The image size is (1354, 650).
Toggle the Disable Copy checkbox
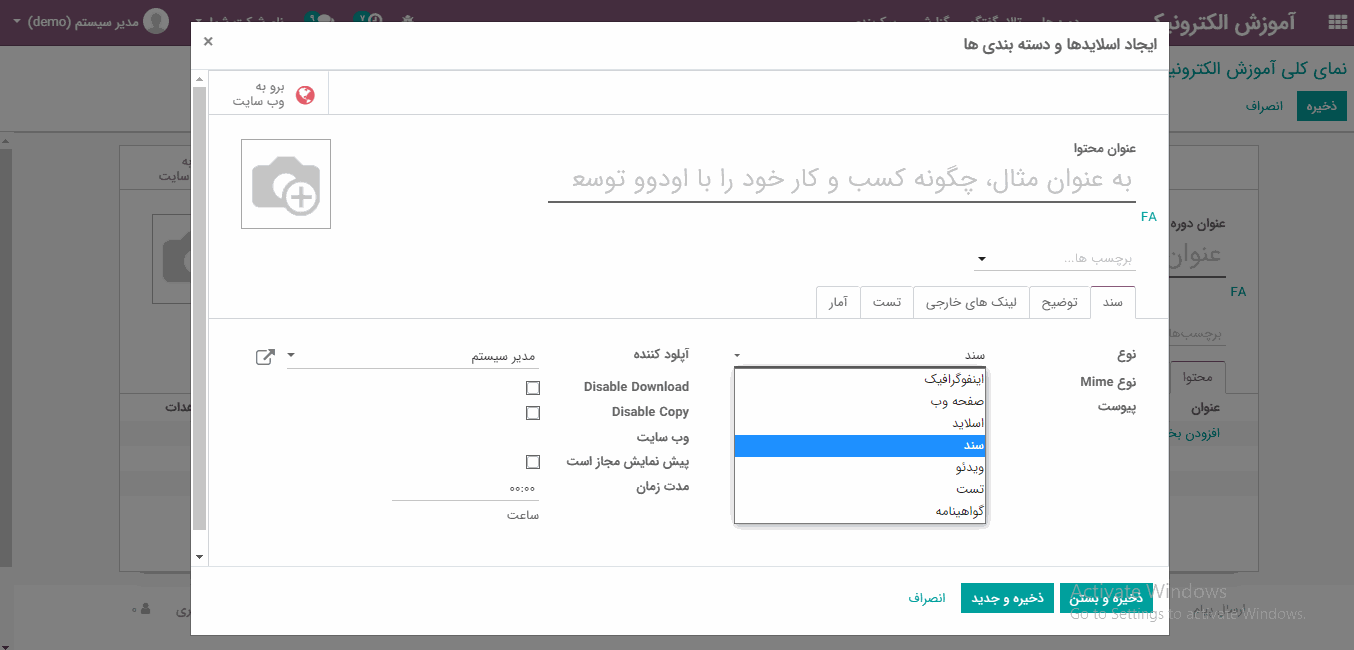(x=533, y=413)
